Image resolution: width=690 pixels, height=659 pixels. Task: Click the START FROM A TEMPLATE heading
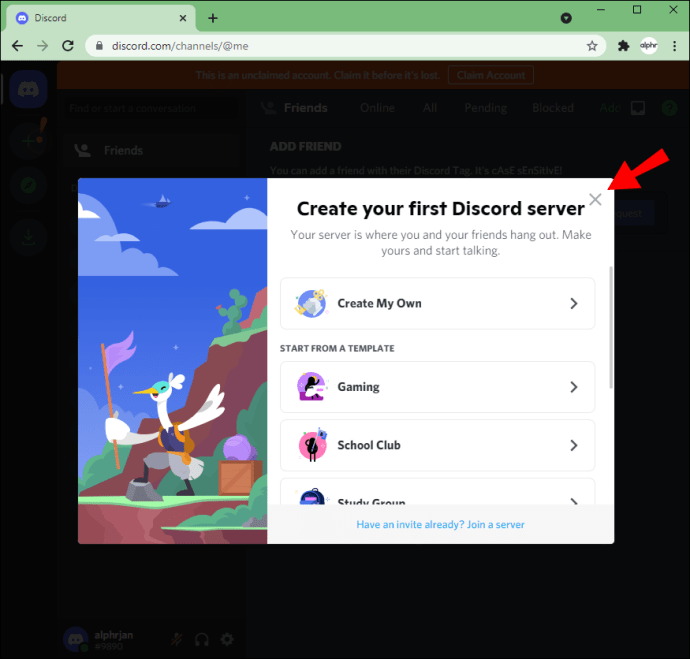click(x=337, y=348)
